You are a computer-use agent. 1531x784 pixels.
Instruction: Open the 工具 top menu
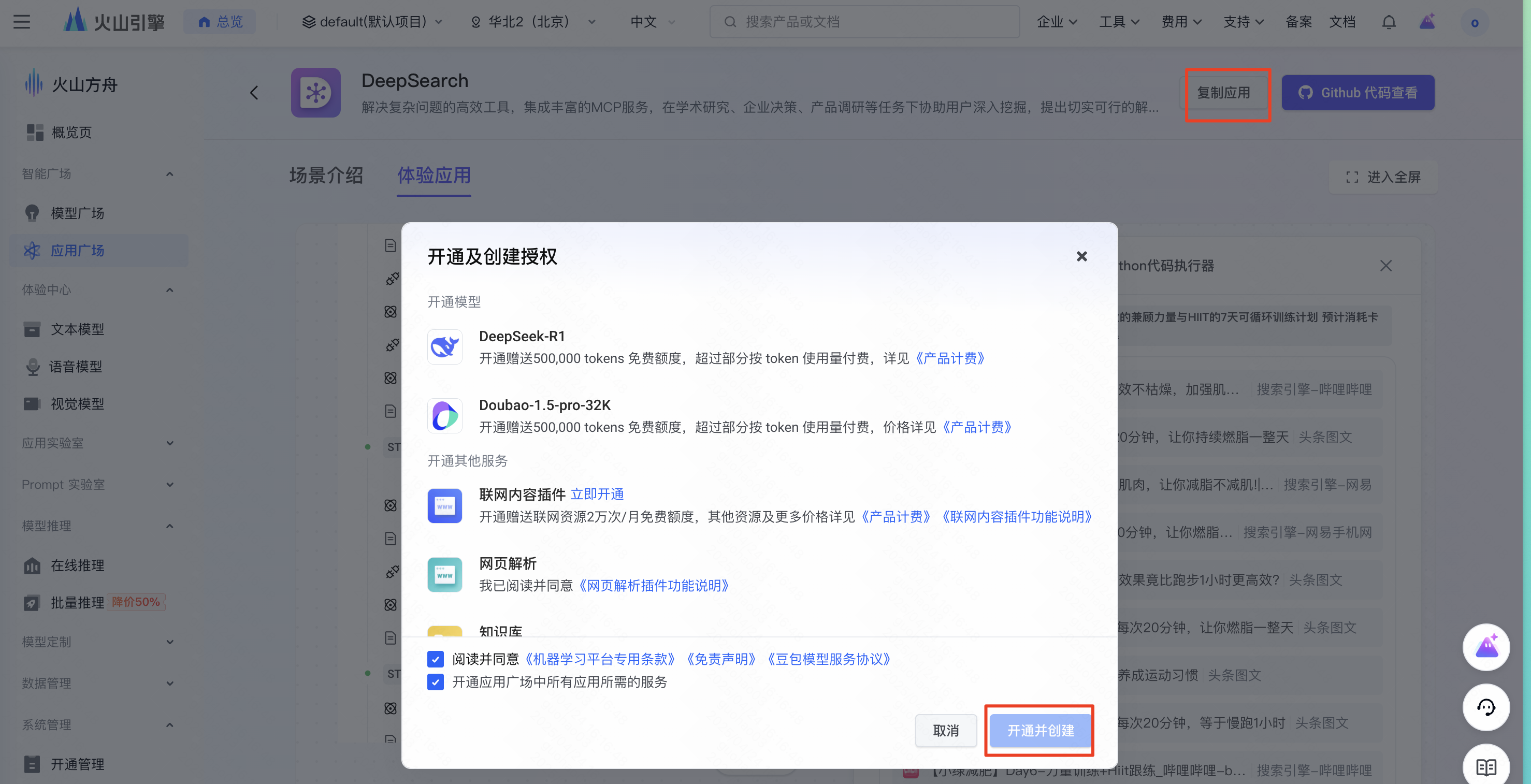tap(1119, 22)
